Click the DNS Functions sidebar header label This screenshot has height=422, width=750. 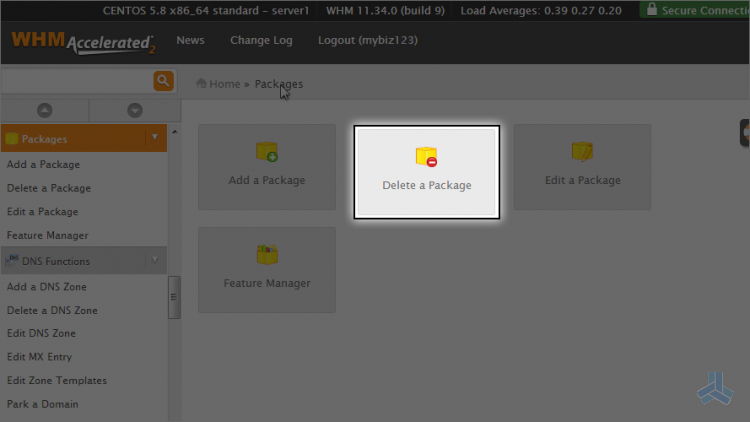click(x=56, y=261)
